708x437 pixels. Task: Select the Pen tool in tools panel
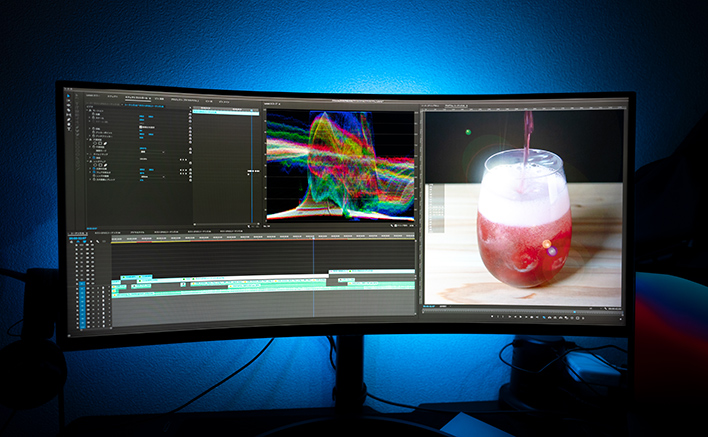(x=69, y=120)
